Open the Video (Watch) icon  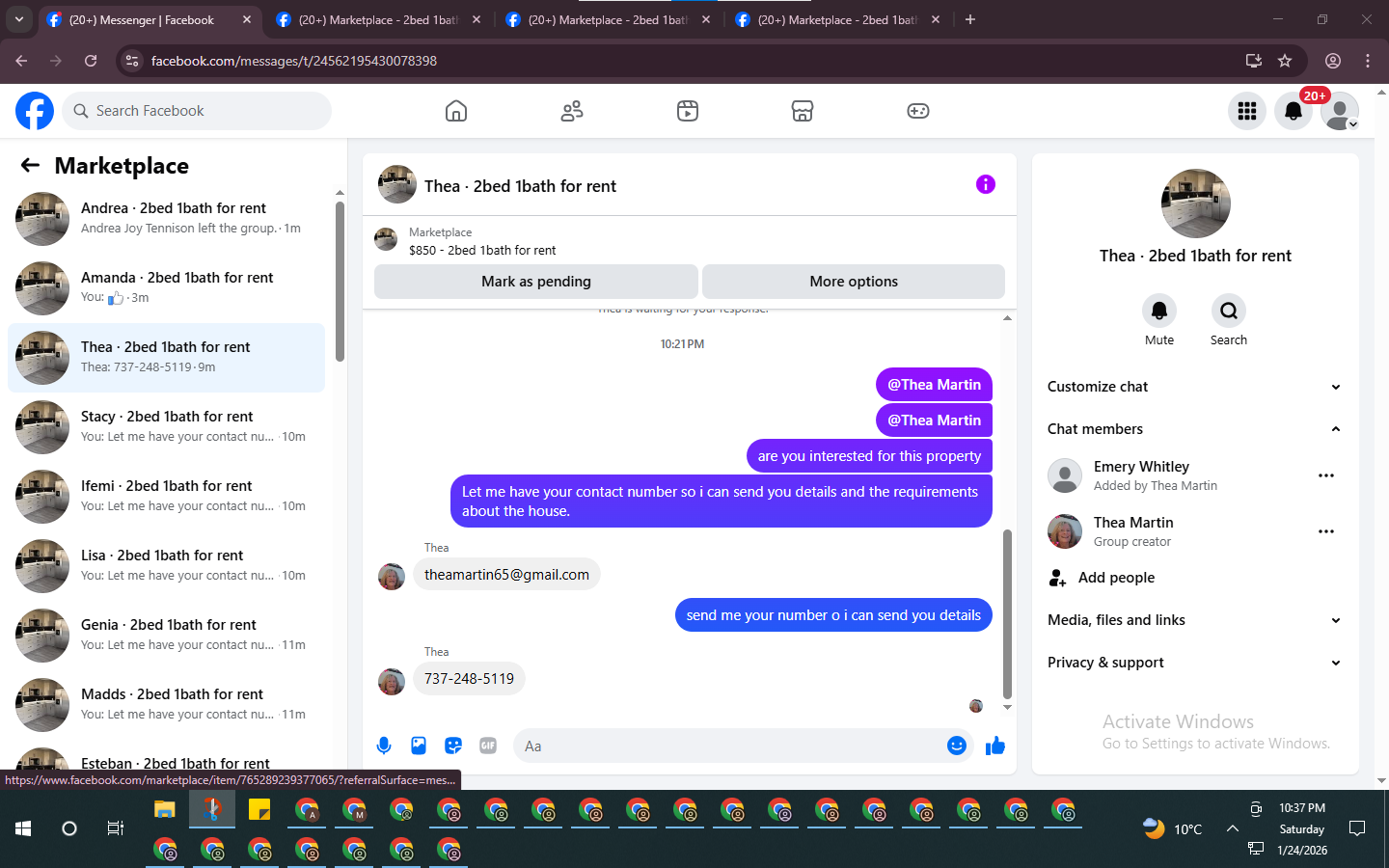pyautogui.click(x=688, y=111)
